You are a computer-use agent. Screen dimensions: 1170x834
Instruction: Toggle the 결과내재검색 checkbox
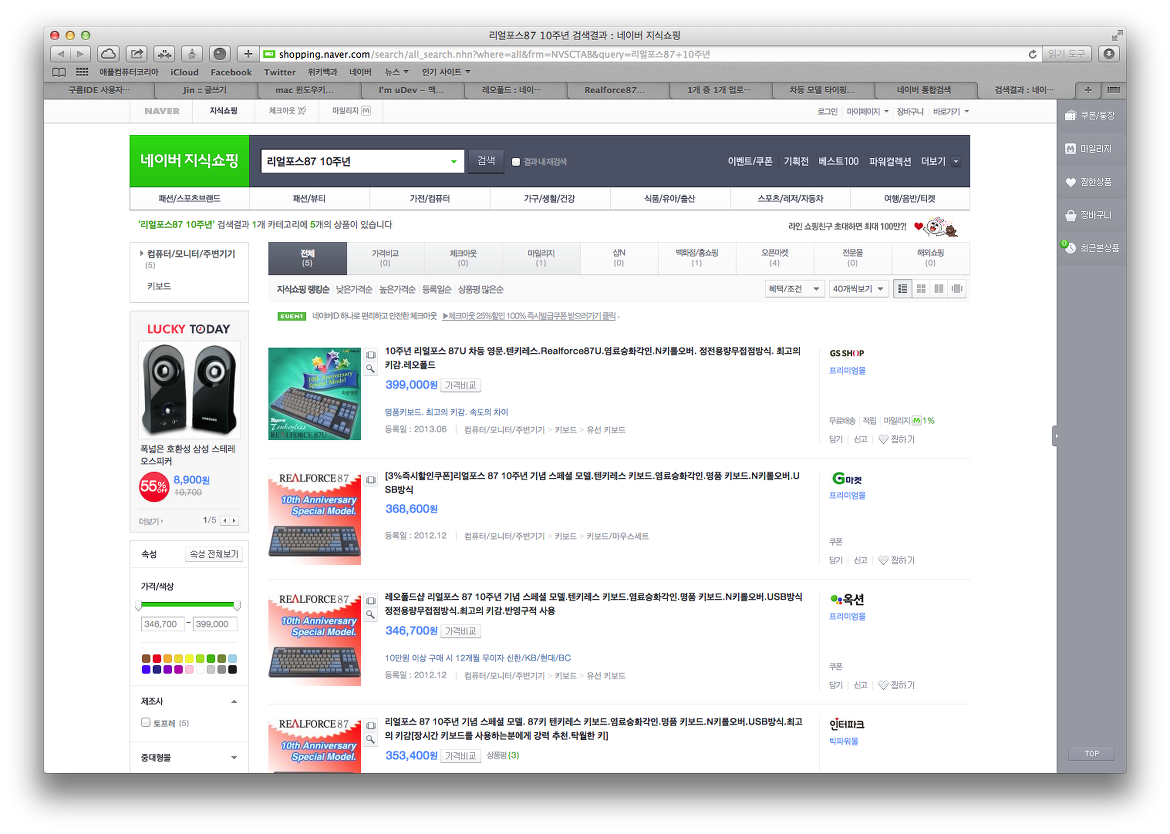click(x=516, y=162)
